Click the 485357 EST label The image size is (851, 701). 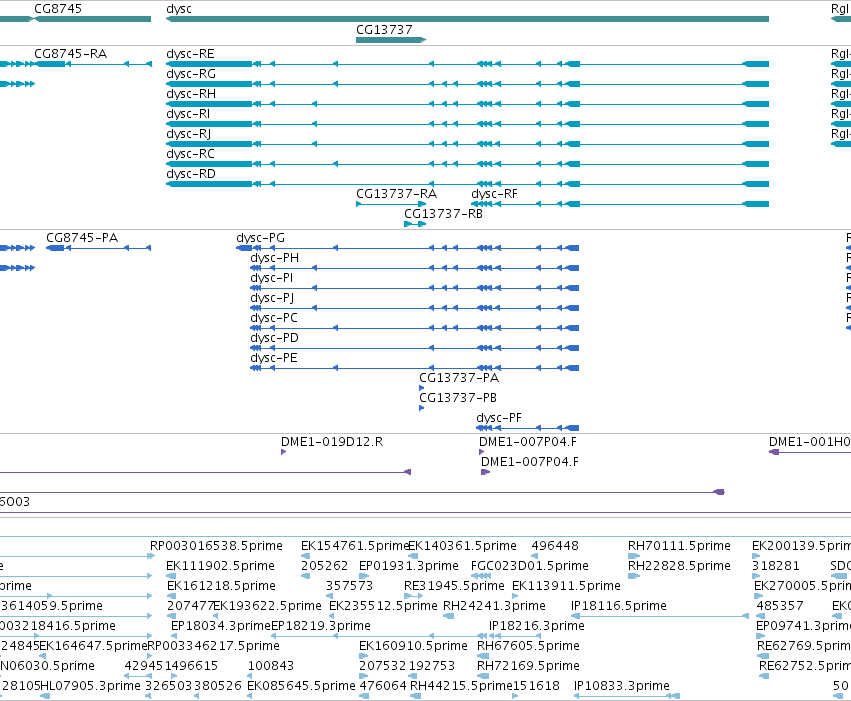click(780, 606)
